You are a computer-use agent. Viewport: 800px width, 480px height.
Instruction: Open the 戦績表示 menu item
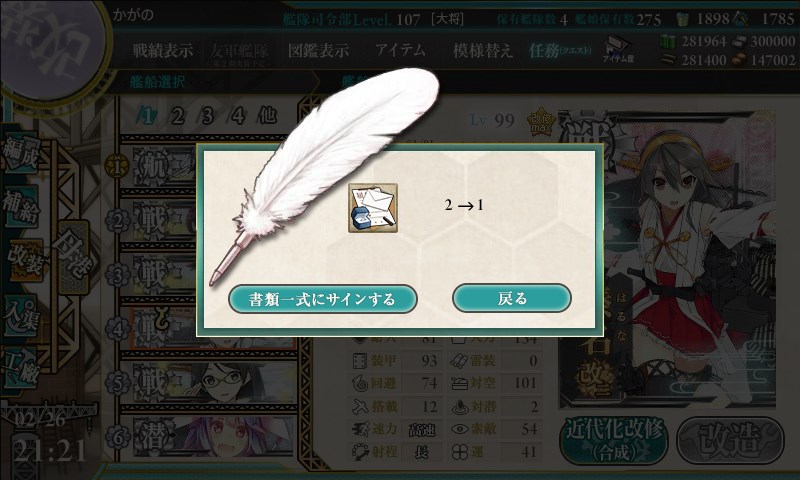(x=163, y=50)
